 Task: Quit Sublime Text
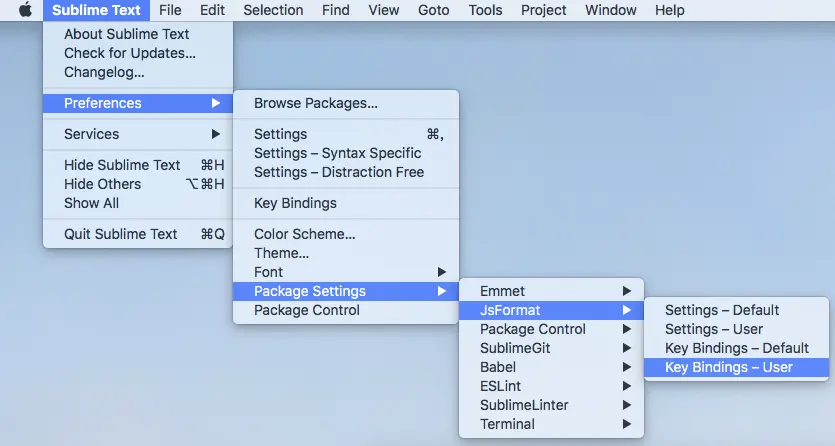(x=120, y=234)
